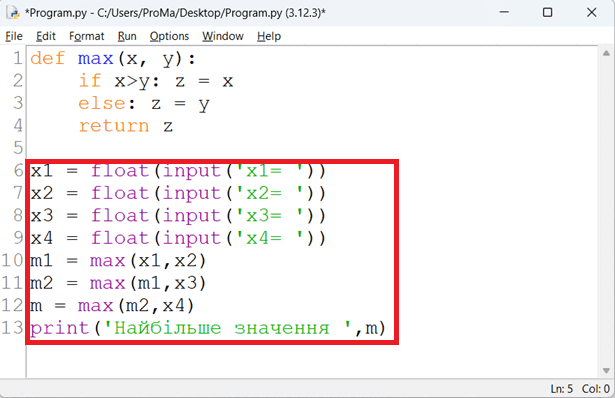Click the 'print' function on line 13
Screen dimensions: 615x398
coord(60,329)
